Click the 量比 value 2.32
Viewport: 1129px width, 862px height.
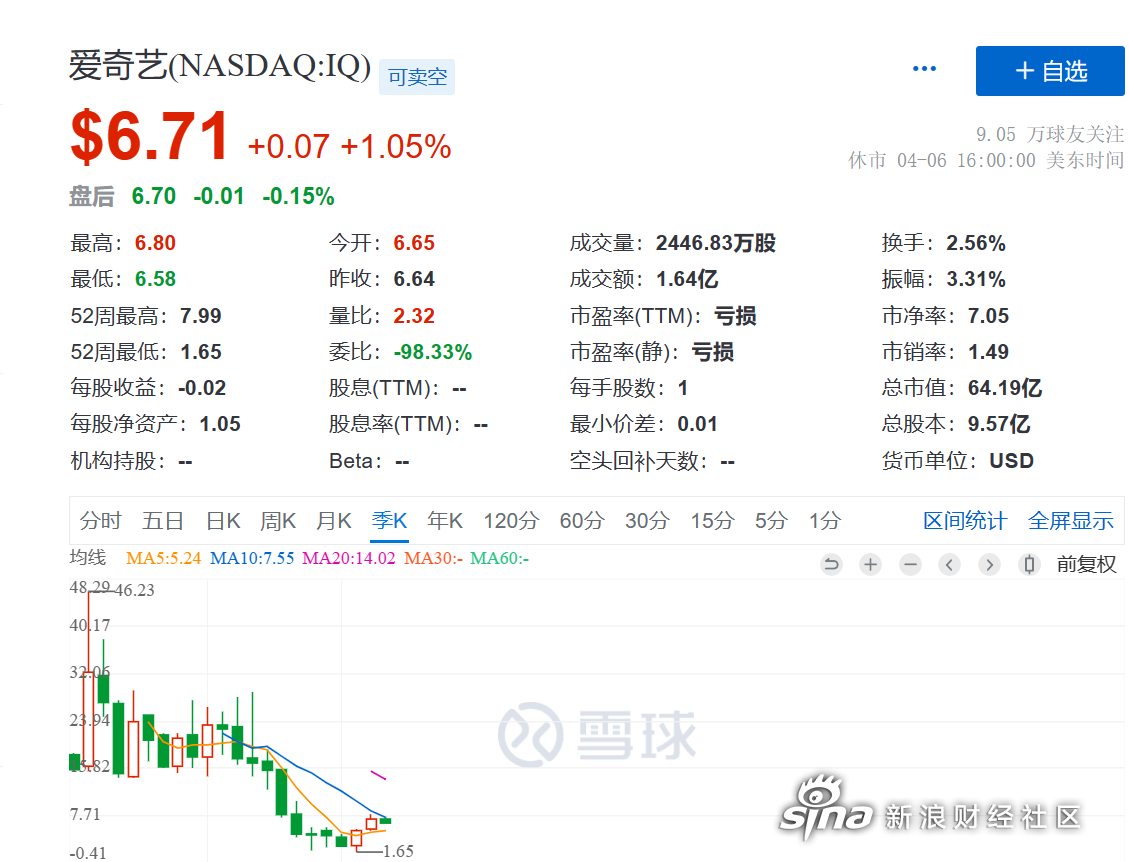click(414, 315)
